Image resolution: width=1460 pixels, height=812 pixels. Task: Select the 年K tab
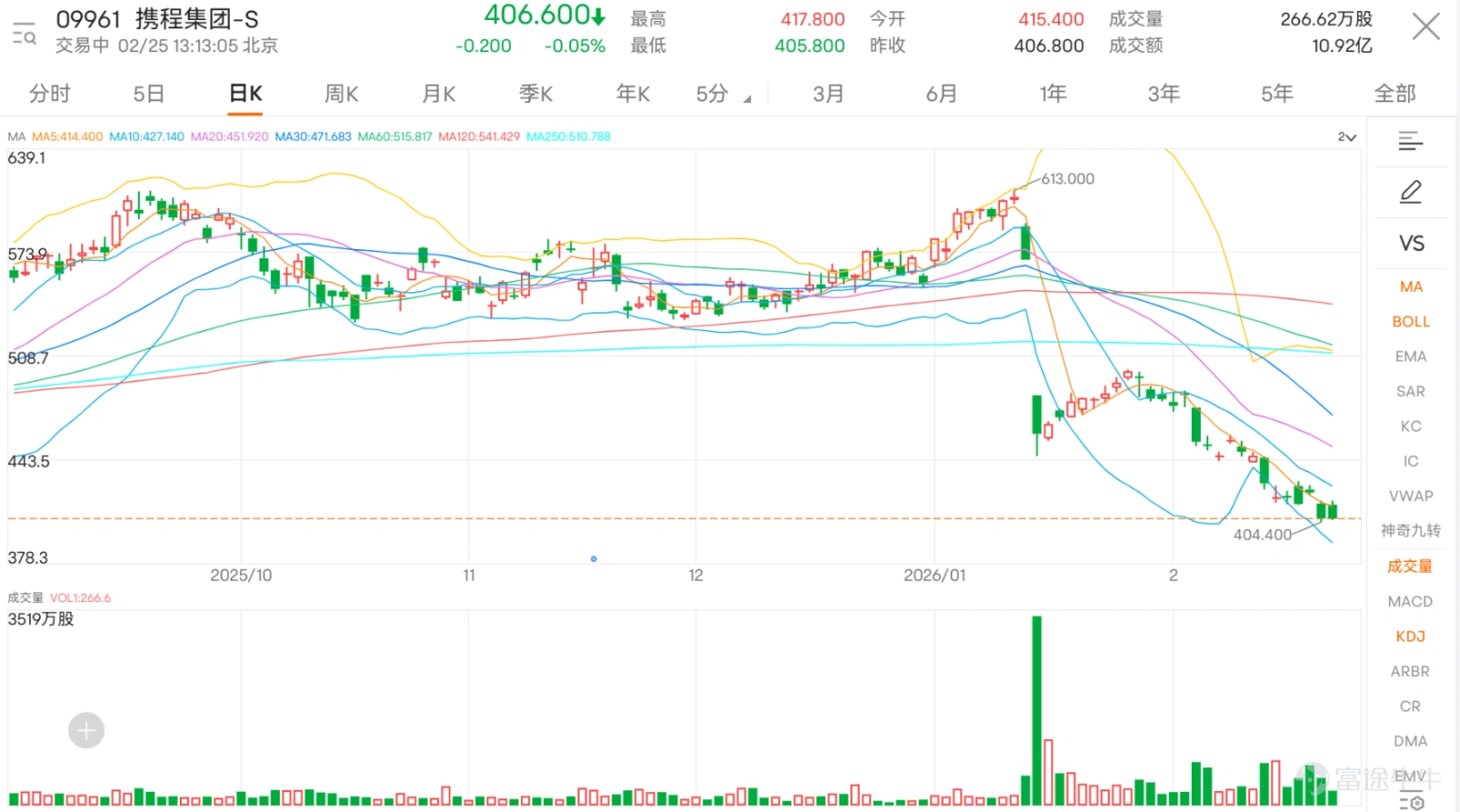click(x=632, y=93)
